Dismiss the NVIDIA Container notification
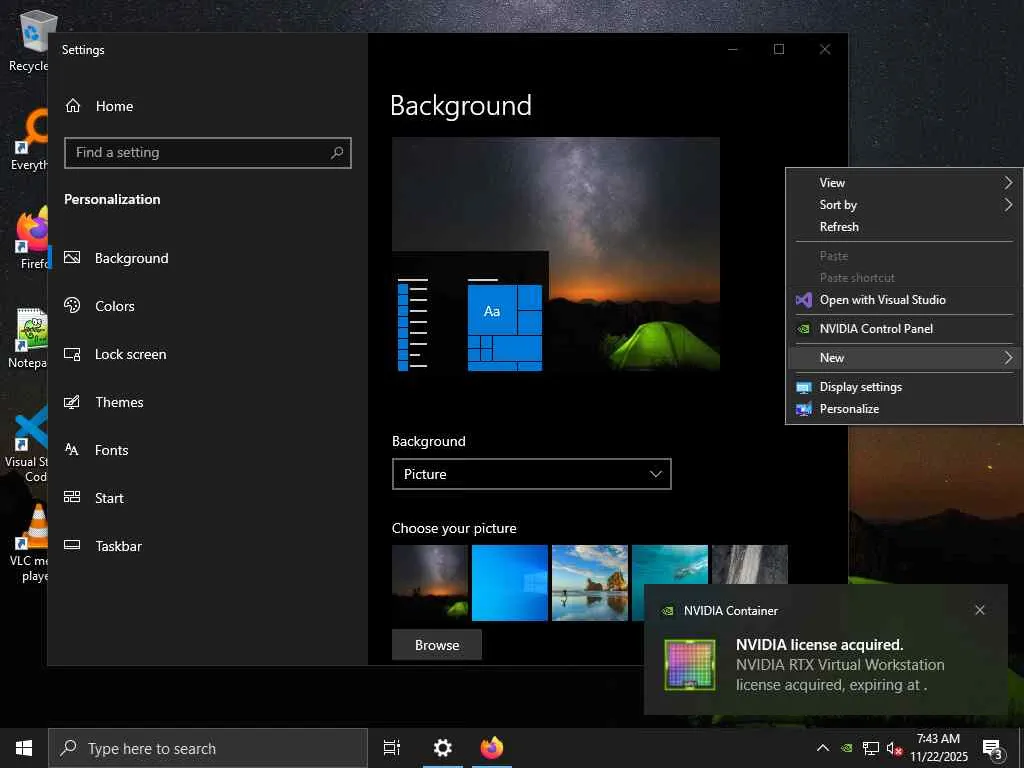This screenshot has height=768, width=1024. coord(980,610)
